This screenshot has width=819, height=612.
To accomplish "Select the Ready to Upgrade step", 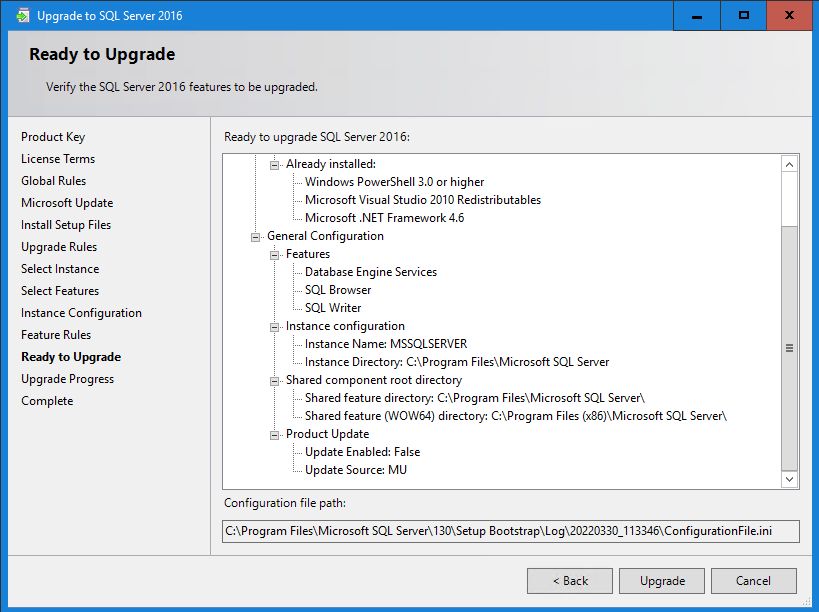I will (x=71, y=357).
